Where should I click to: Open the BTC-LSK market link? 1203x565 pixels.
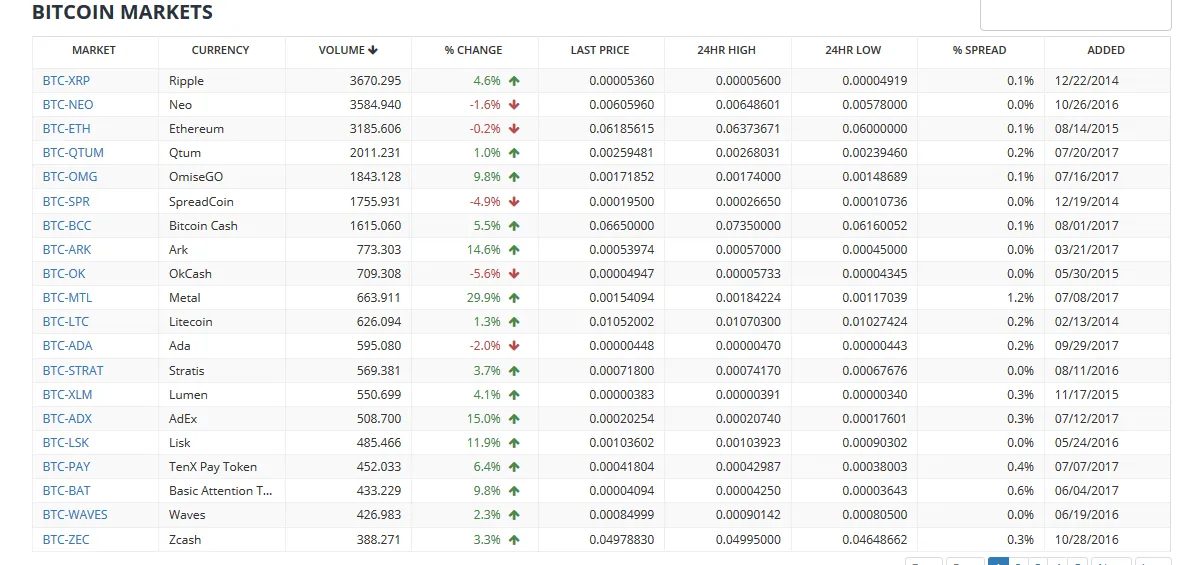pos(66,443)
